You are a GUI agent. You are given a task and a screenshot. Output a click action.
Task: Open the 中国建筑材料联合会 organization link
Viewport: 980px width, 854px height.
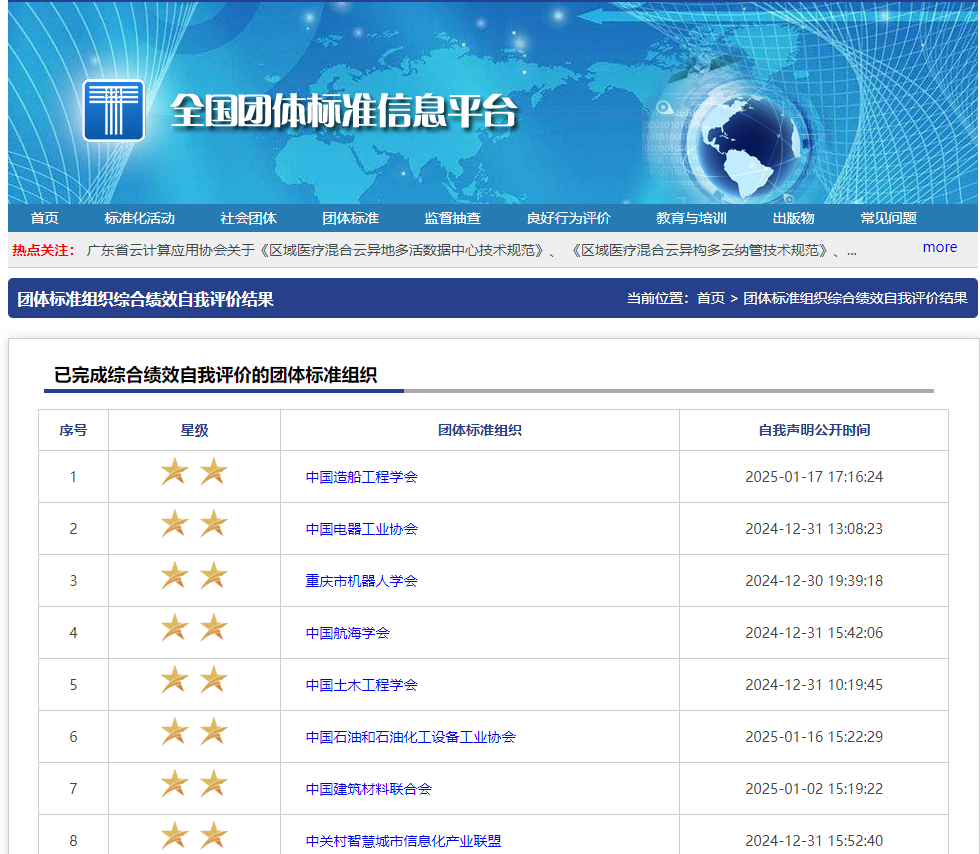pyautogui.click(x=369, y=788)
